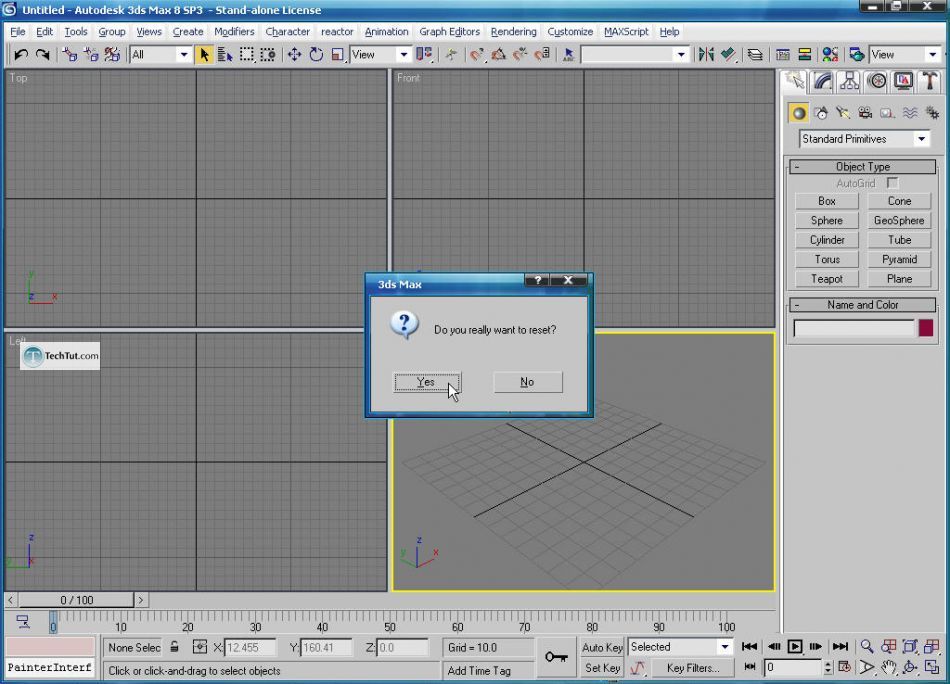Click the Undo arrow in the toolbar
The width and height of the screenshot is (950, 684).
tap(20, 55)
